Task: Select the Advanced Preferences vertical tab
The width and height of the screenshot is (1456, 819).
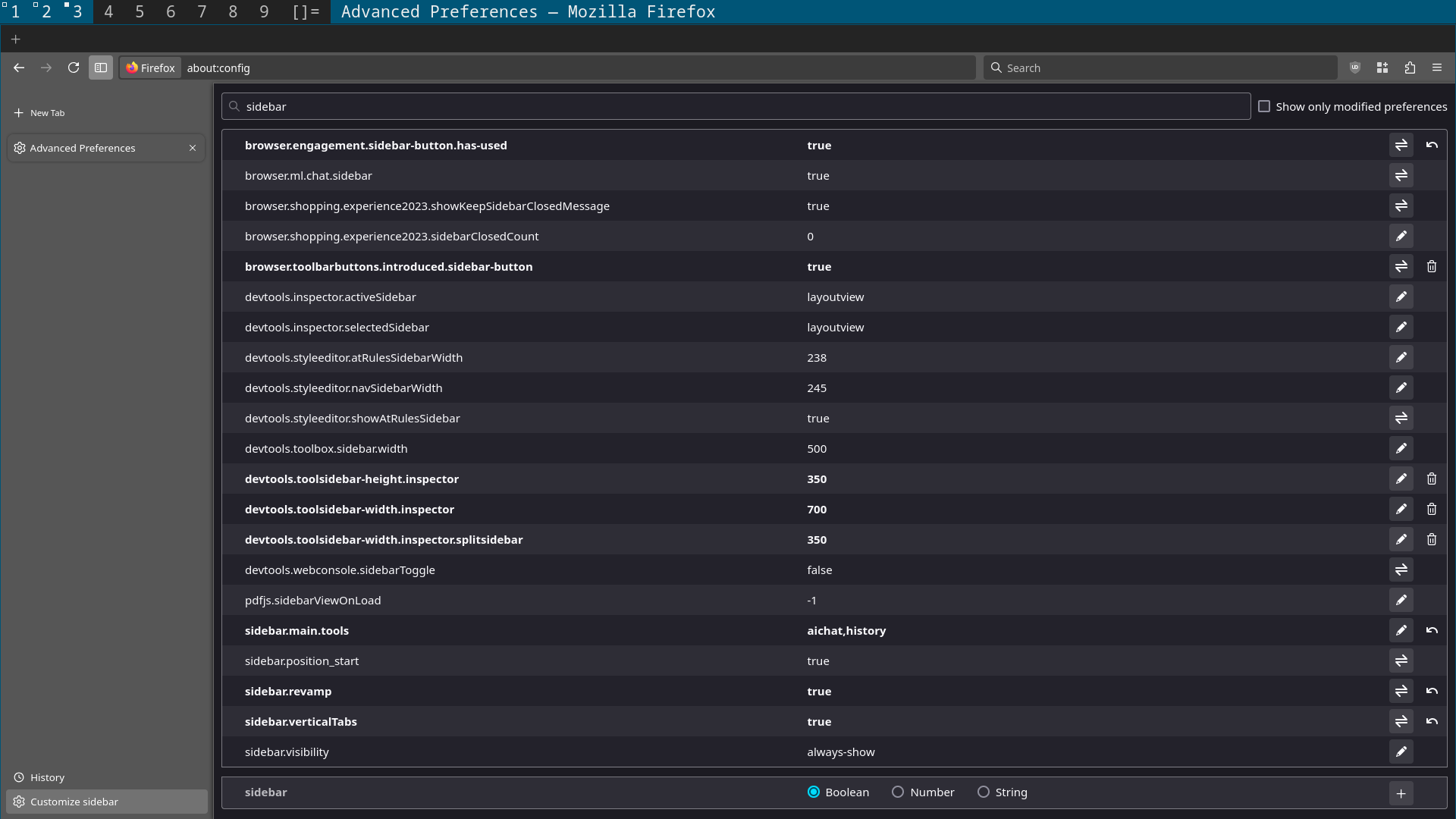Action: click(83, 148)
